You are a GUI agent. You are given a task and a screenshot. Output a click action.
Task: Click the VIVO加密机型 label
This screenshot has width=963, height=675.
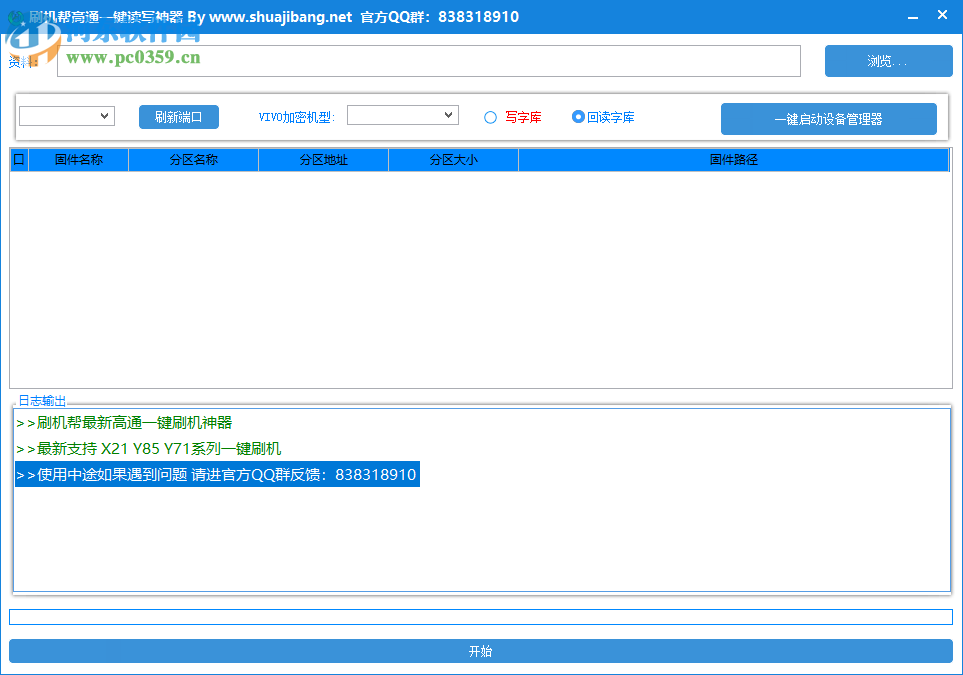pyautogui.click(x=297, y=117)
